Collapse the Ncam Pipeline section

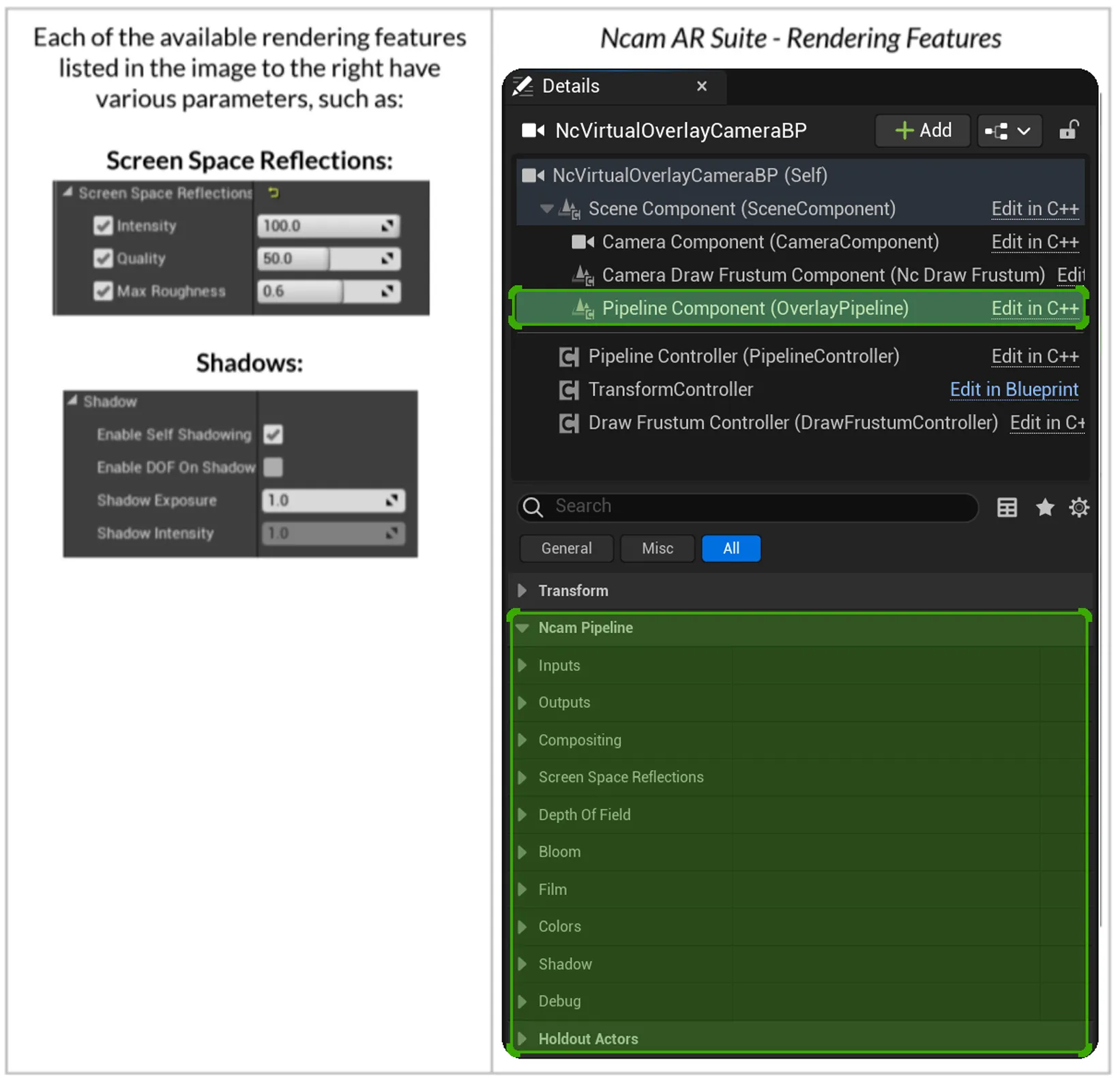pyautogui.click(x=522, y=628)
